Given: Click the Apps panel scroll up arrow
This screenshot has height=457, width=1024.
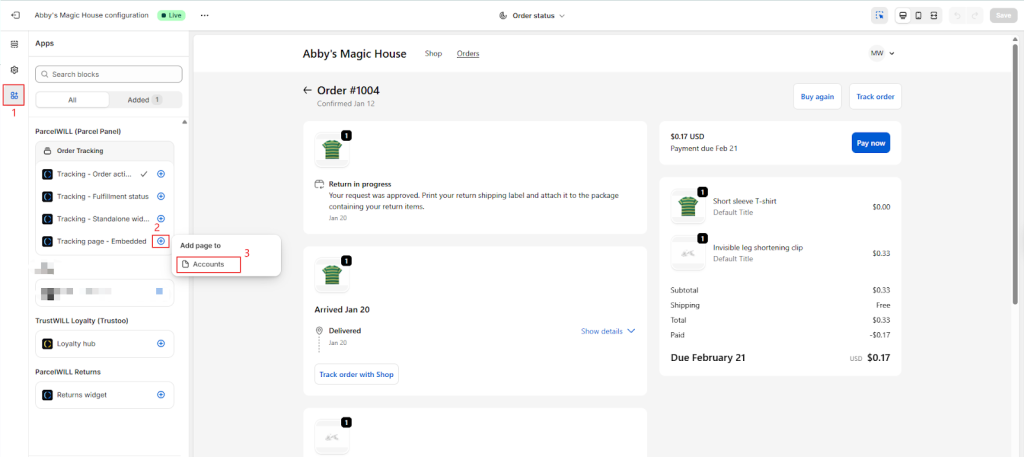Looking at the screenshot, I should coord(184,122).
